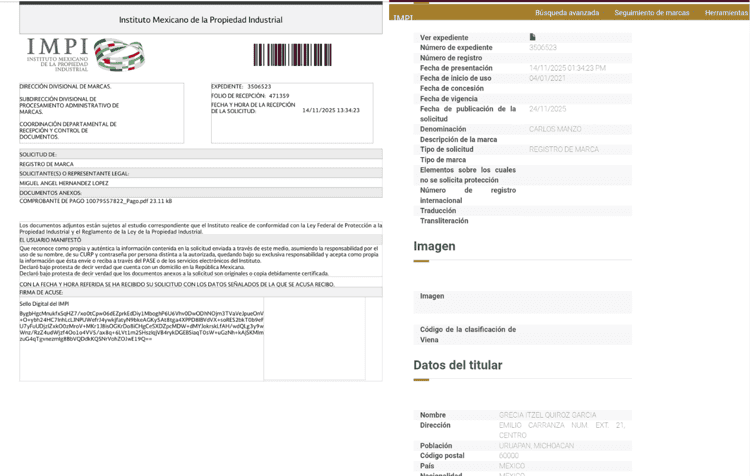Open Seguimiento de marcas menu

point(652,13)
